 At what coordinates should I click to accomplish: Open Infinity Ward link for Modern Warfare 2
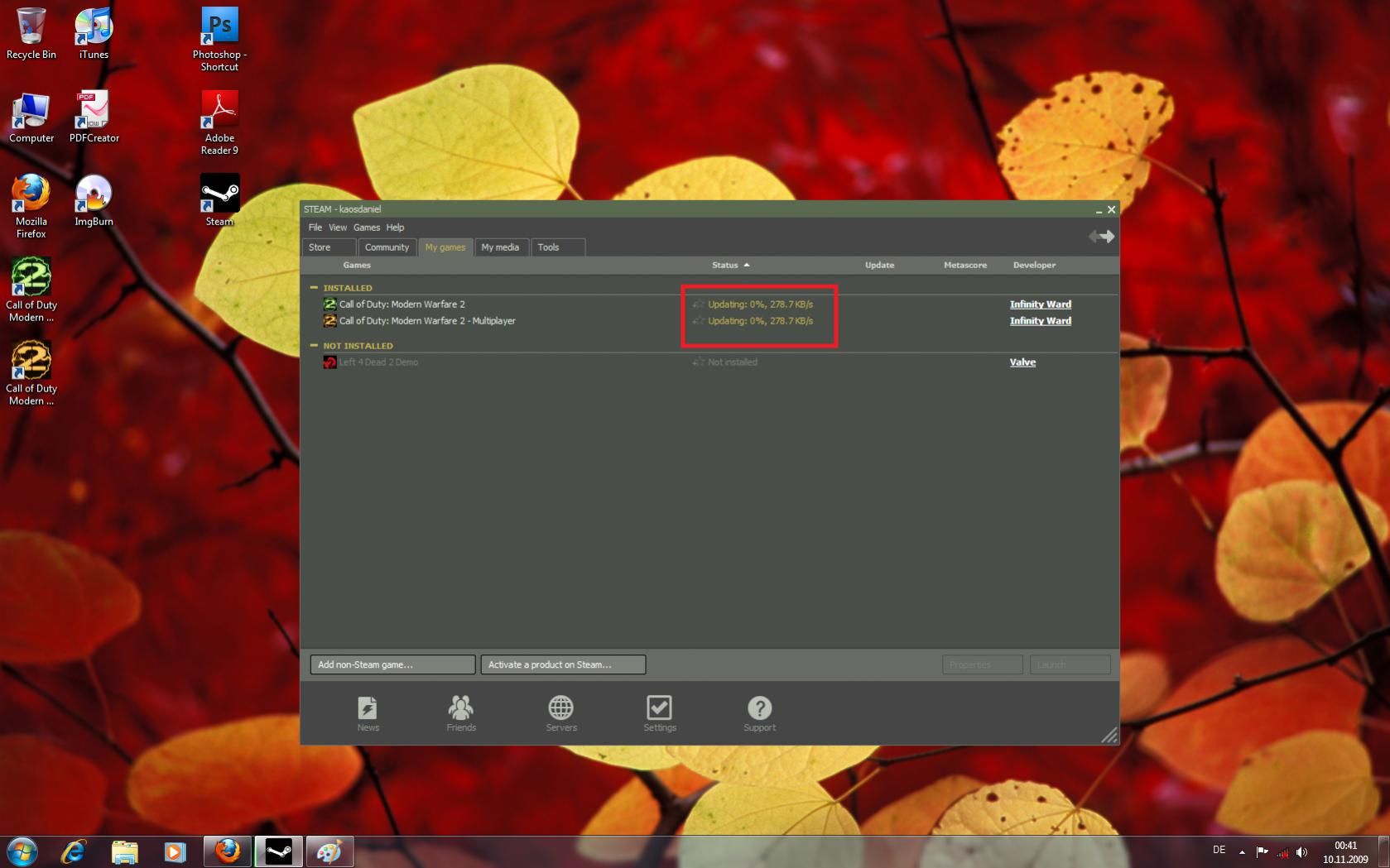pyautogui.click(x=1041, y=305)
